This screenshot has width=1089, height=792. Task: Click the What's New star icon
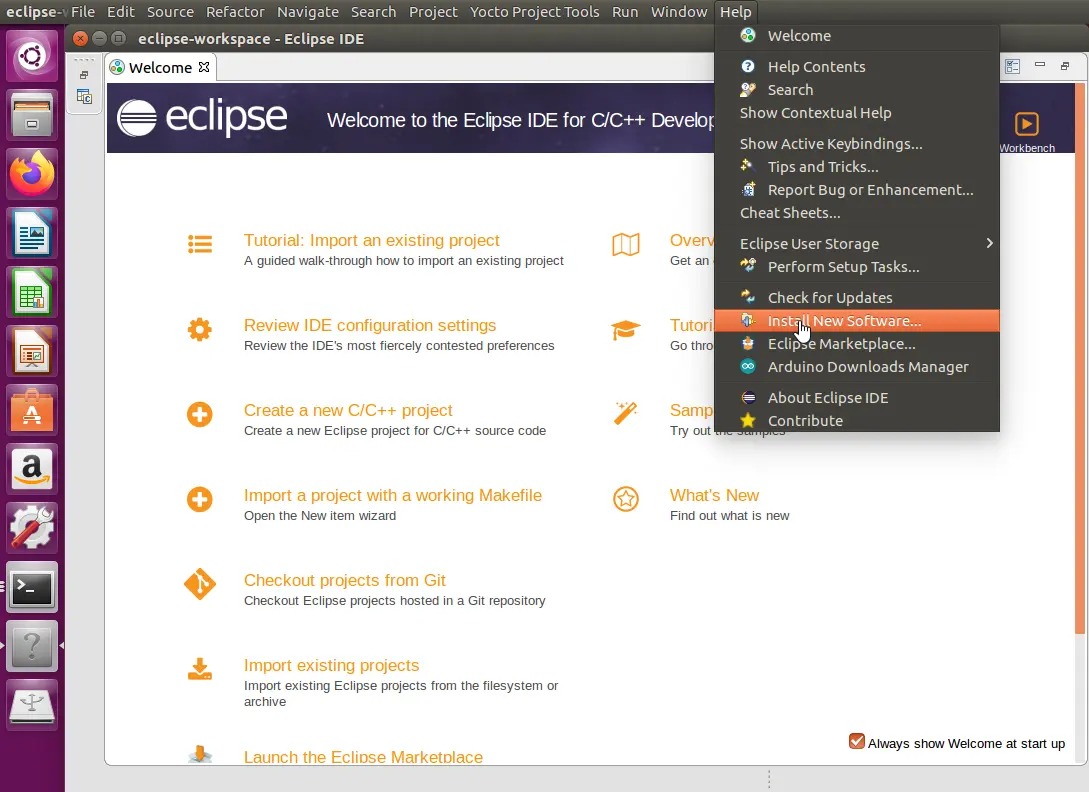(x=626, y=500)
